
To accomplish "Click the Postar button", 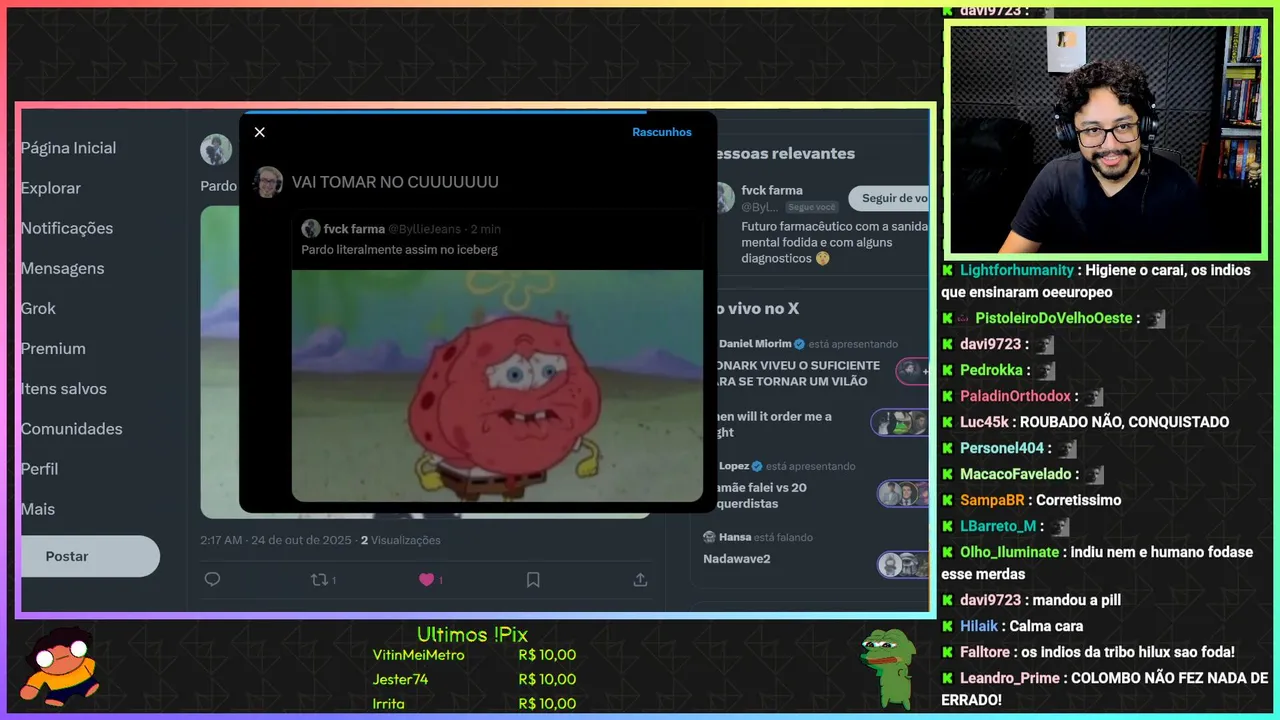I will [x=90, y=556].
